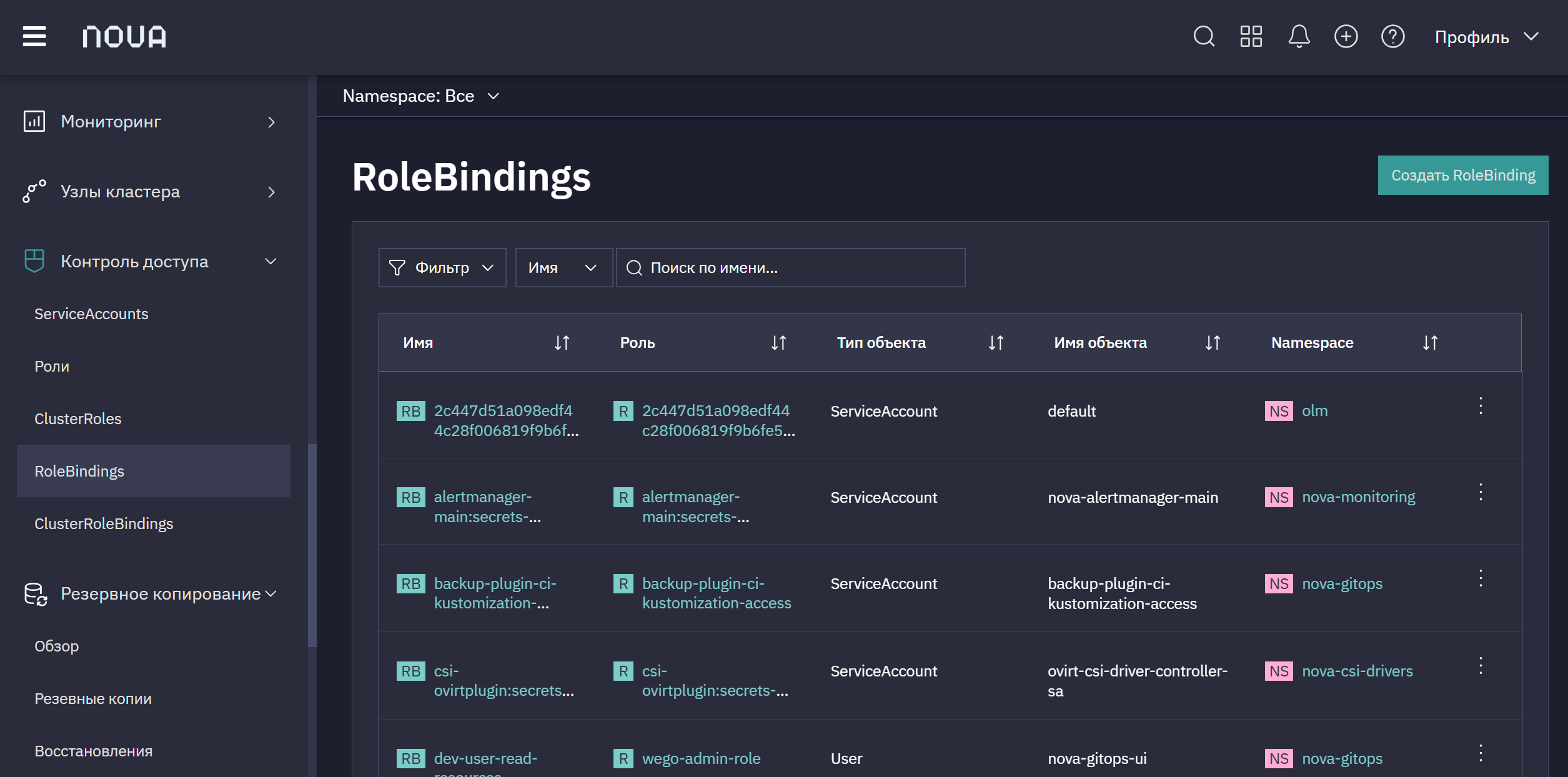Open the hamburger navigation menu

click(34, 36)
